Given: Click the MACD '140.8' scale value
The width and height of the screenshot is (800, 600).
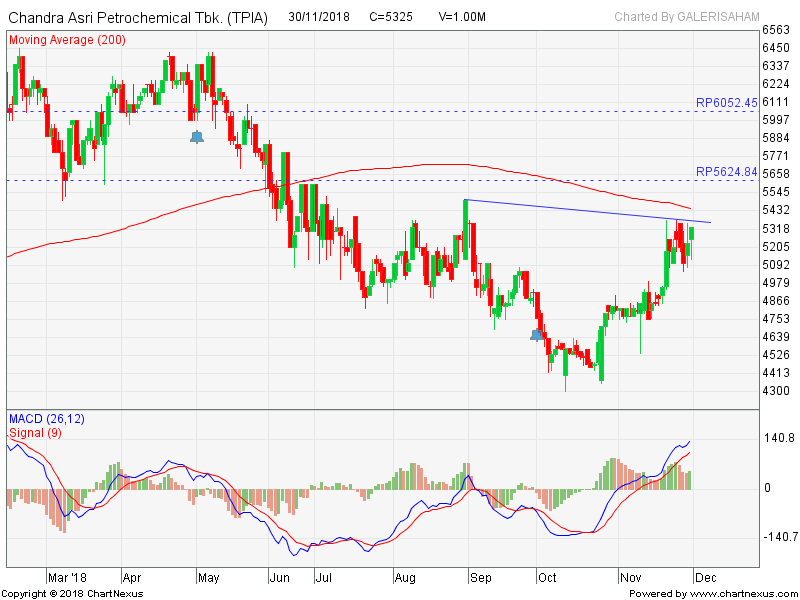Looking at the screenshot, I should tap(779, 438).
